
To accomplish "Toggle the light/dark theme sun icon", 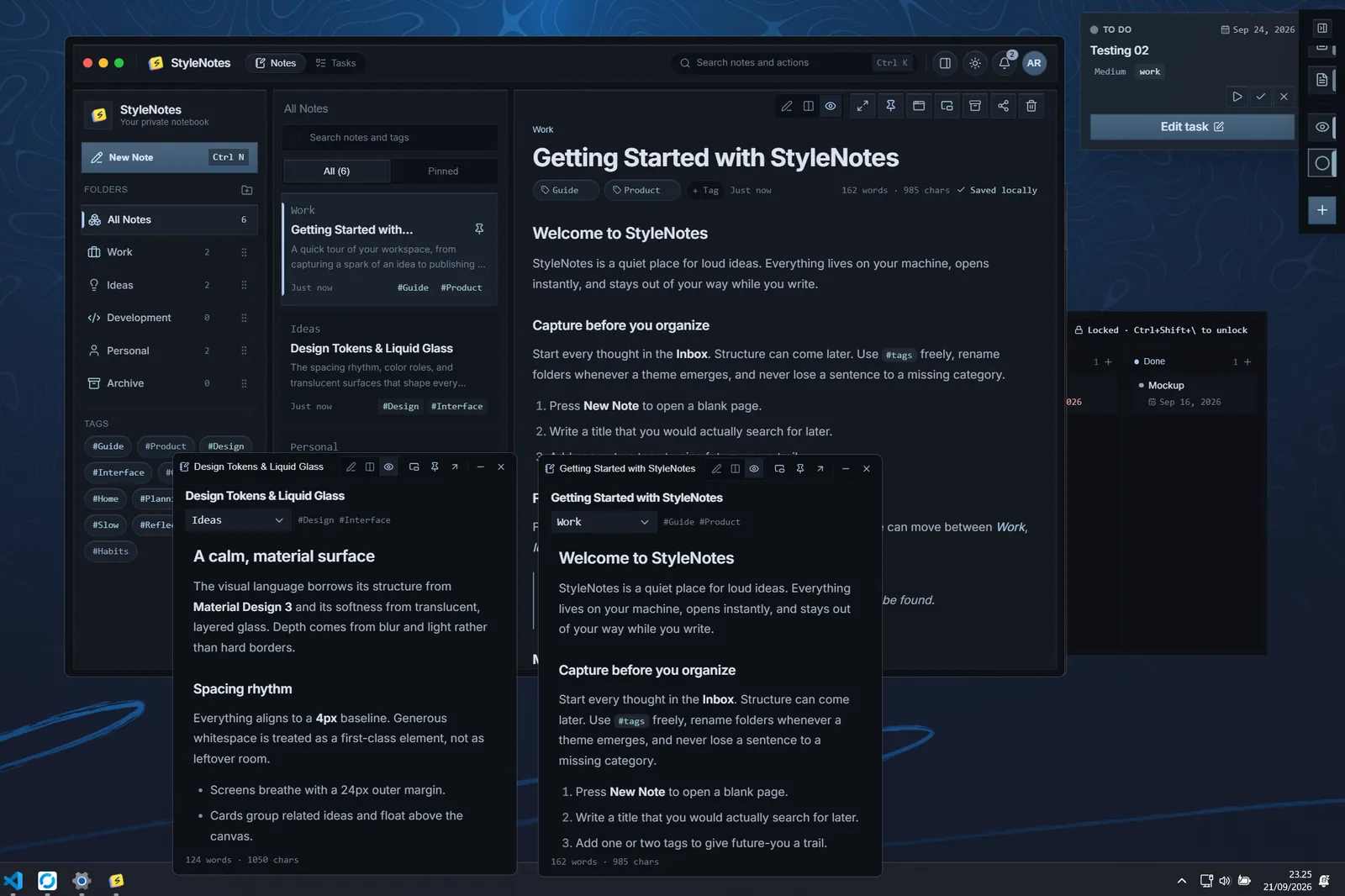I will pos(975,63).
